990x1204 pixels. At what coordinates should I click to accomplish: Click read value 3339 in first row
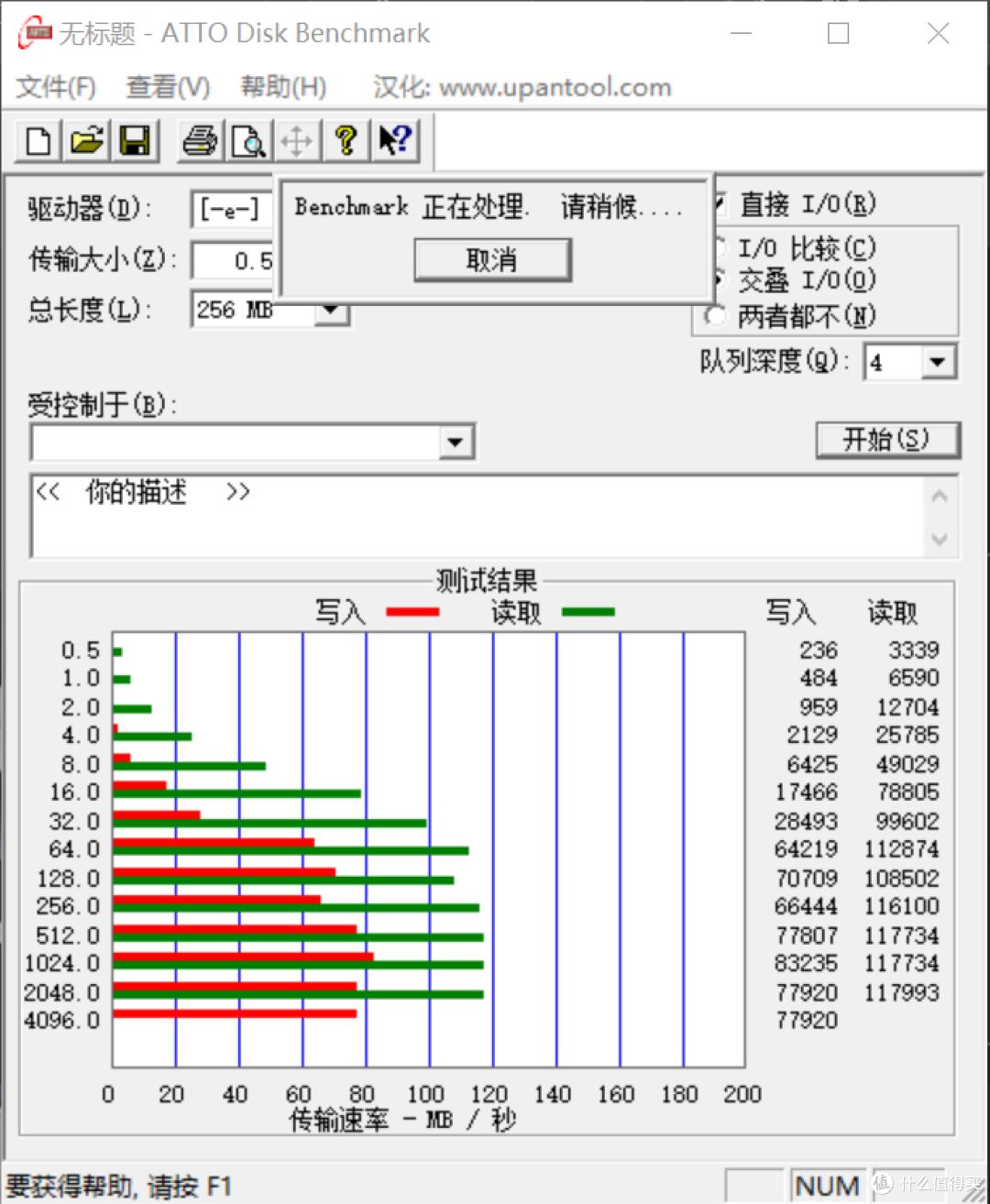tap(913, 650)
